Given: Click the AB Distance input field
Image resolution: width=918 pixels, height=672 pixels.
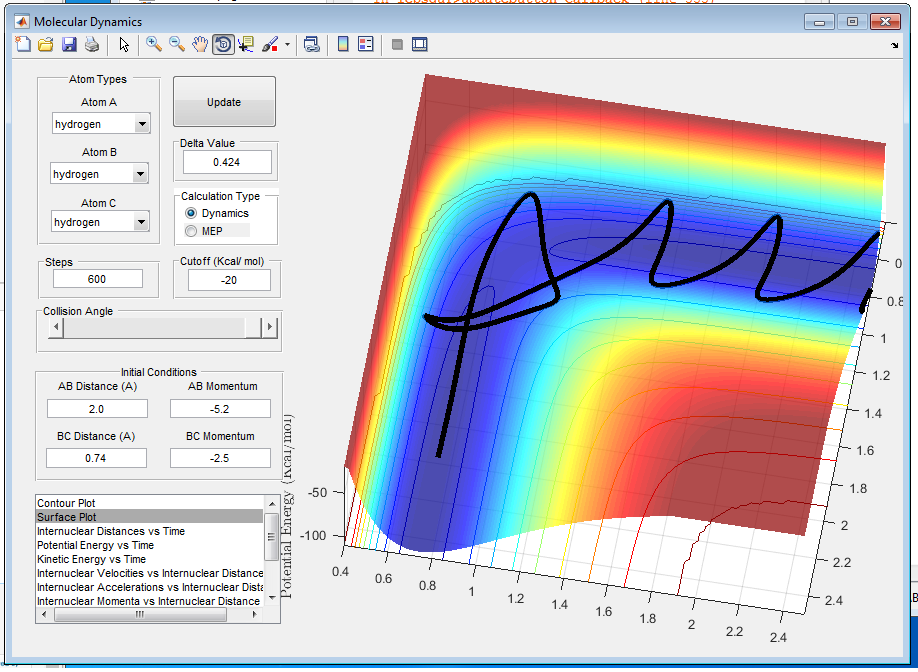Looking at the screenshot, I should point(97,408).
